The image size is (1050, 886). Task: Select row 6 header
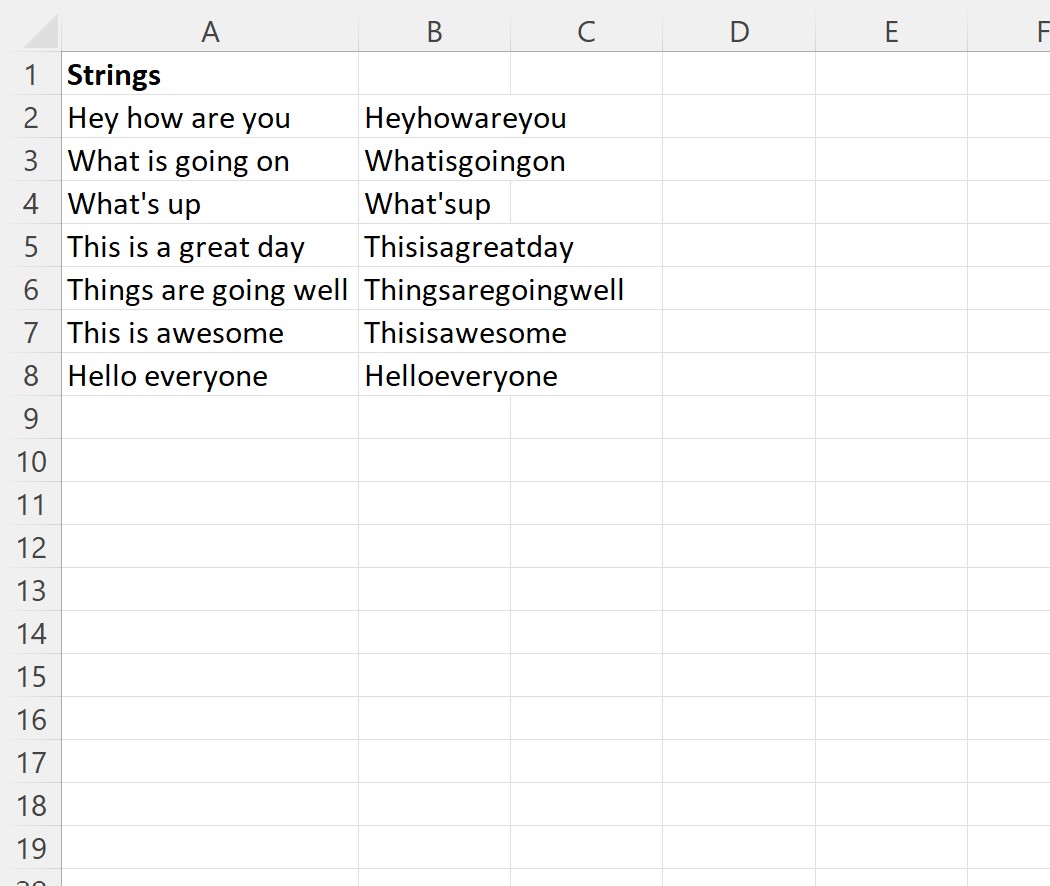31,289
